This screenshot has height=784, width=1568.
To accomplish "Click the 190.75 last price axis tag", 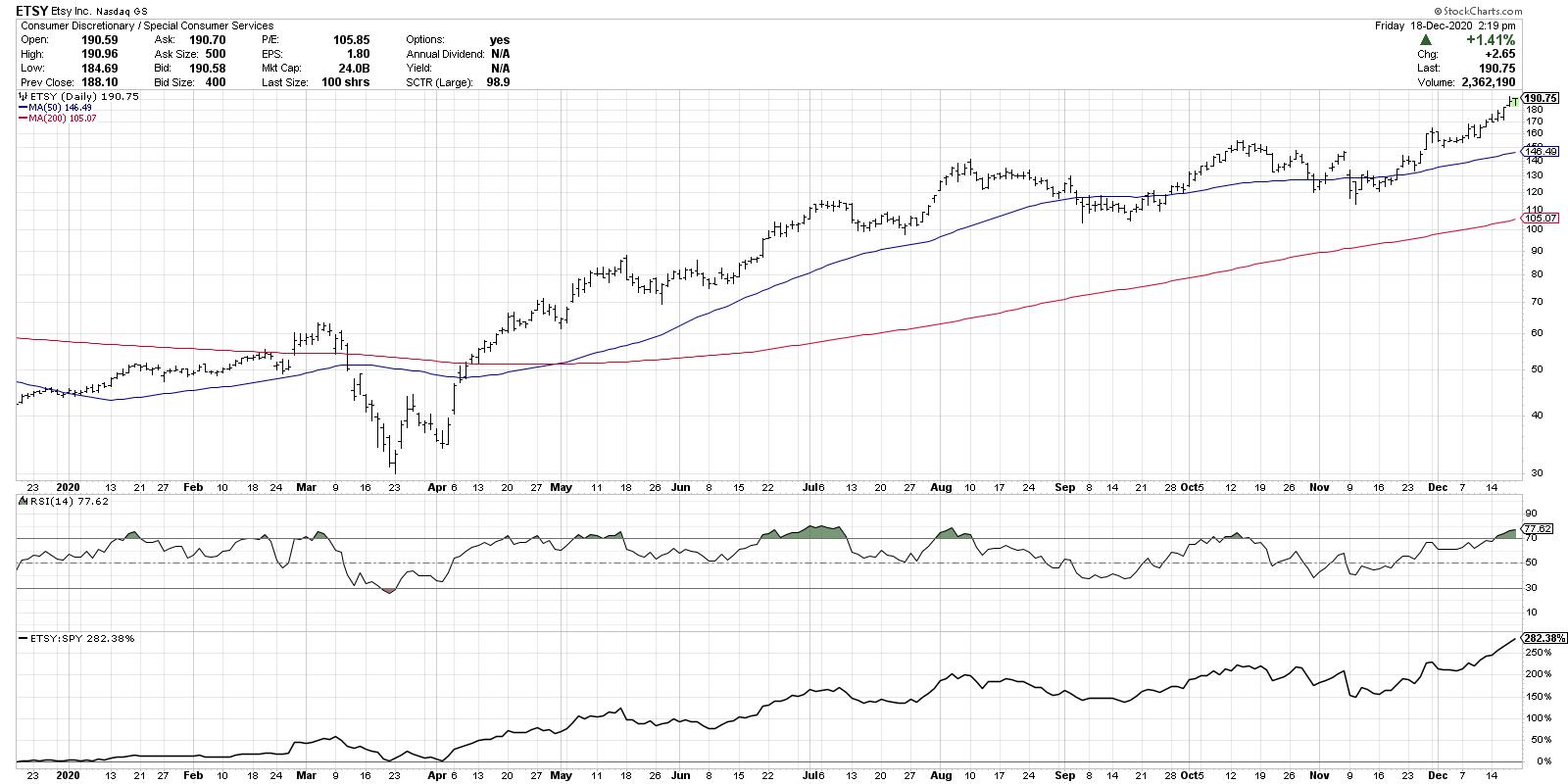I will 1541,99.
